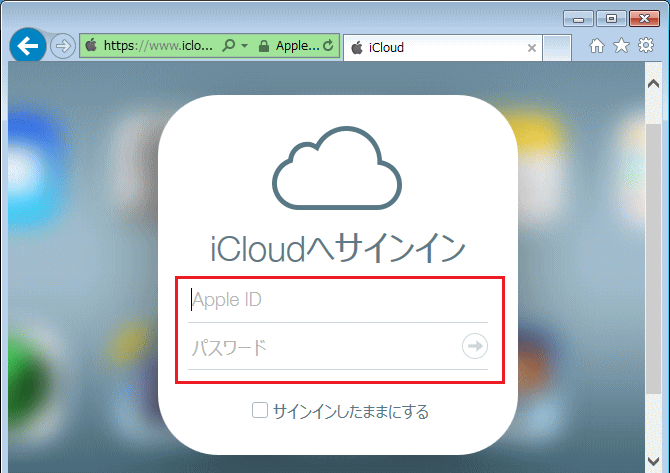This screenshot has height=473, width=670.
Task: Click into the Apple ID field
Action: 338,300
